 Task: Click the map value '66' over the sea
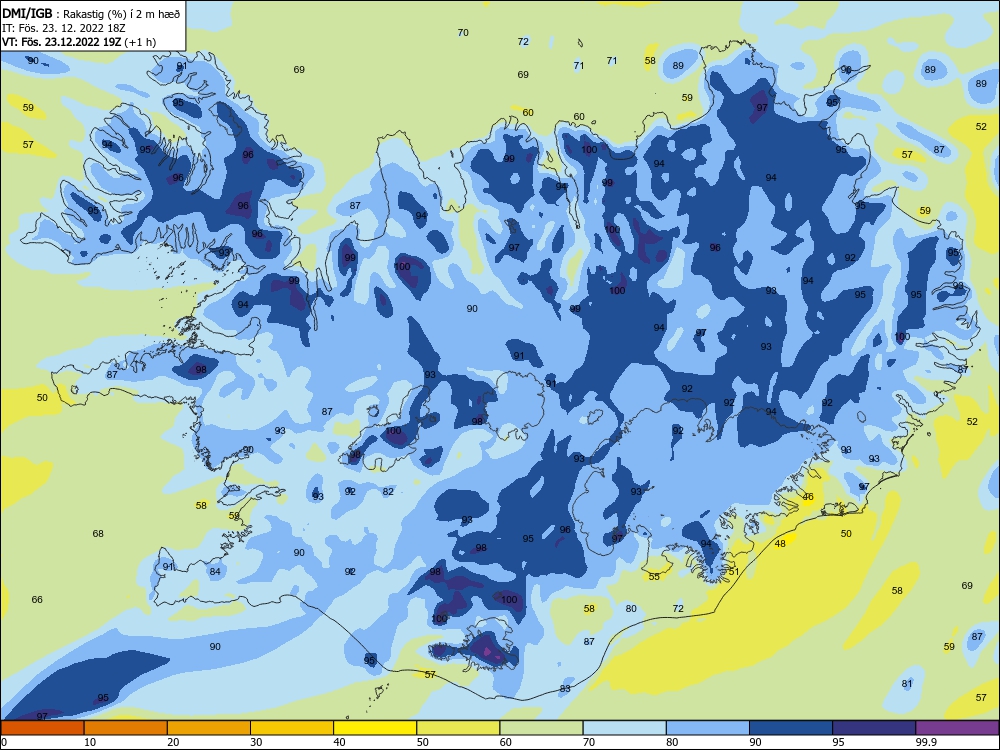point(37,599)
